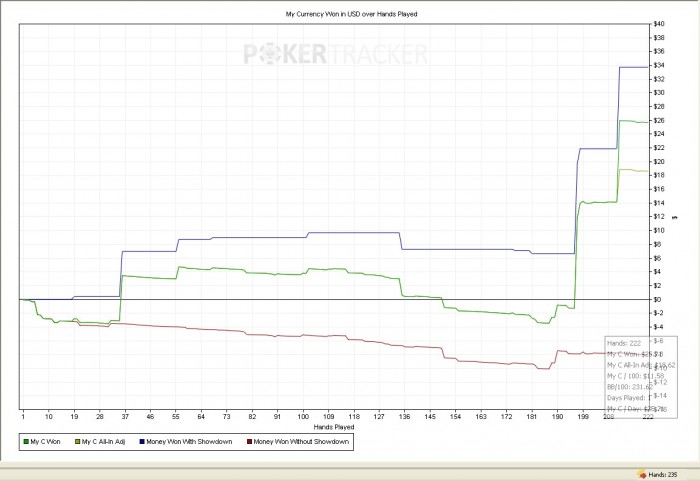Click the '1' x-axis tick label

23,416
